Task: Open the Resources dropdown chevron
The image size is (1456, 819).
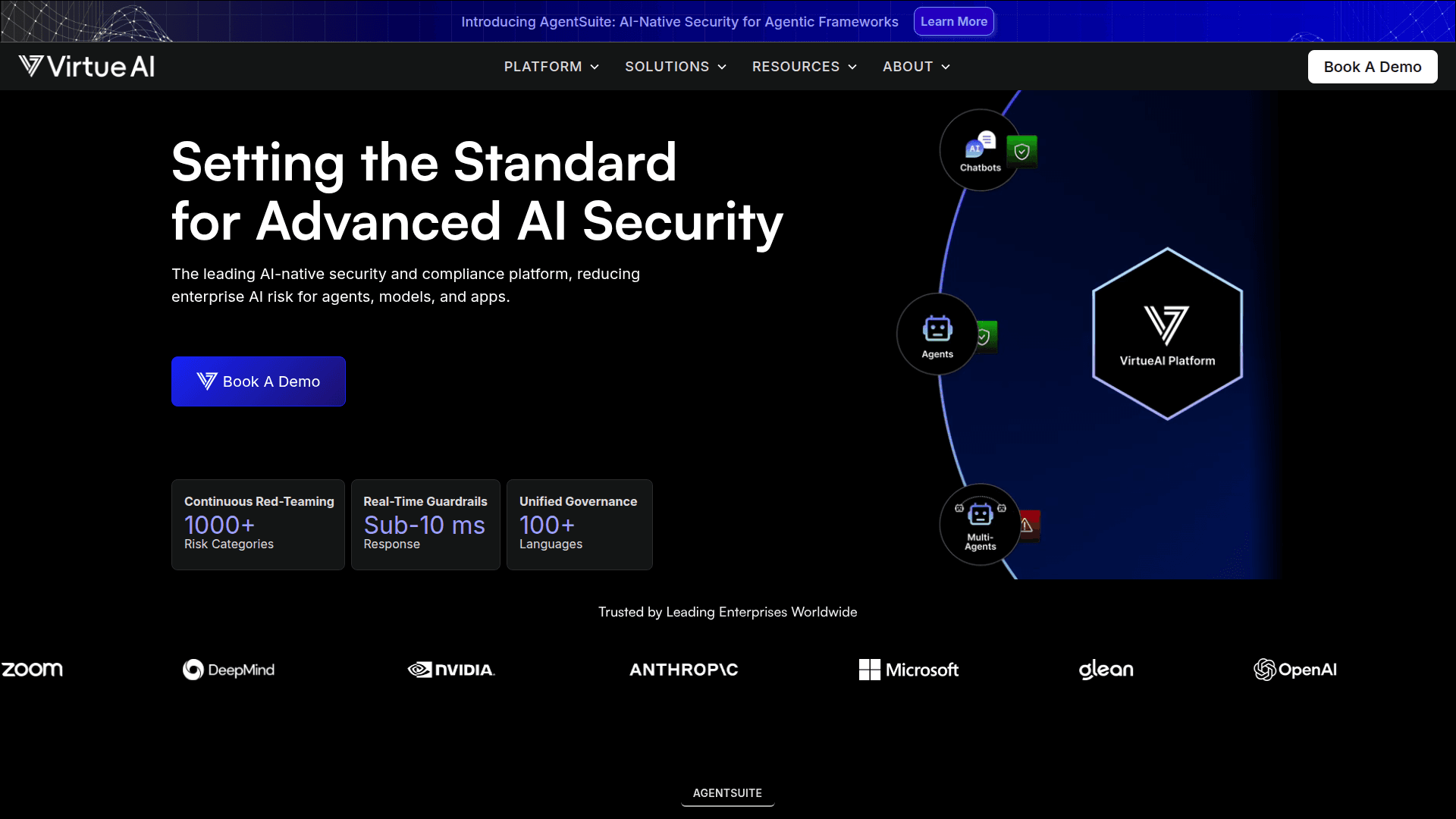Action: pos(852,67)
